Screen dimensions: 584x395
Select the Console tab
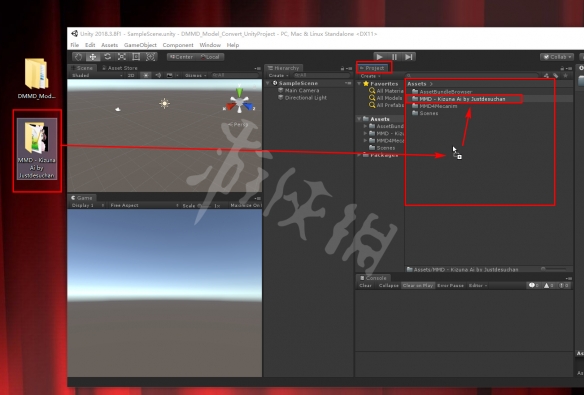pos(373,278)
